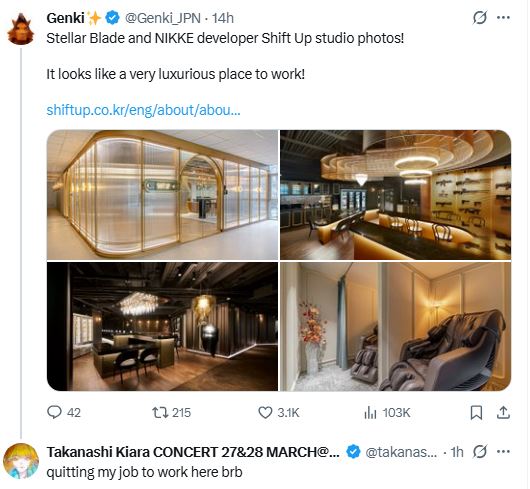View the dark chandelier lobby photo
This screenshot has width=530, height=489.
(163, 326)
